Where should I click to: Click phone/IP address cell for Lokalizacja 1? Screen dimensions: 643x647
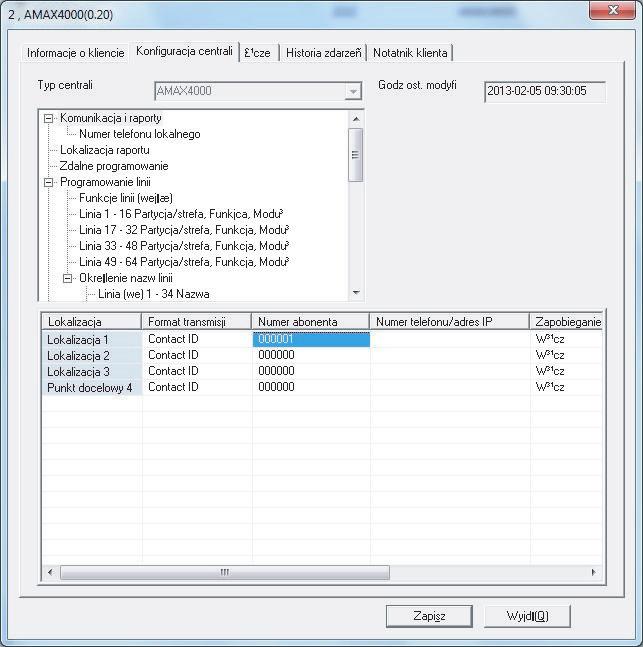click(450, 339)
